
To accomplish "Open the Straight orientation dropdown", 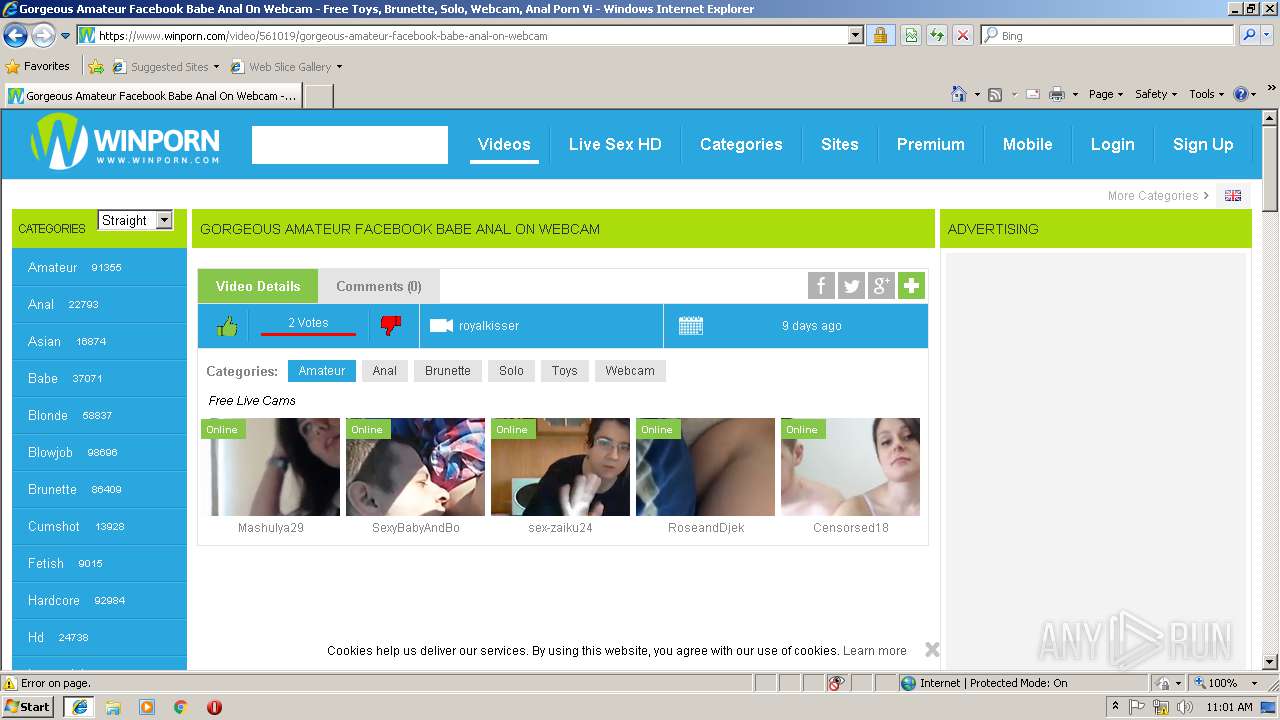I will click(135, 220).
